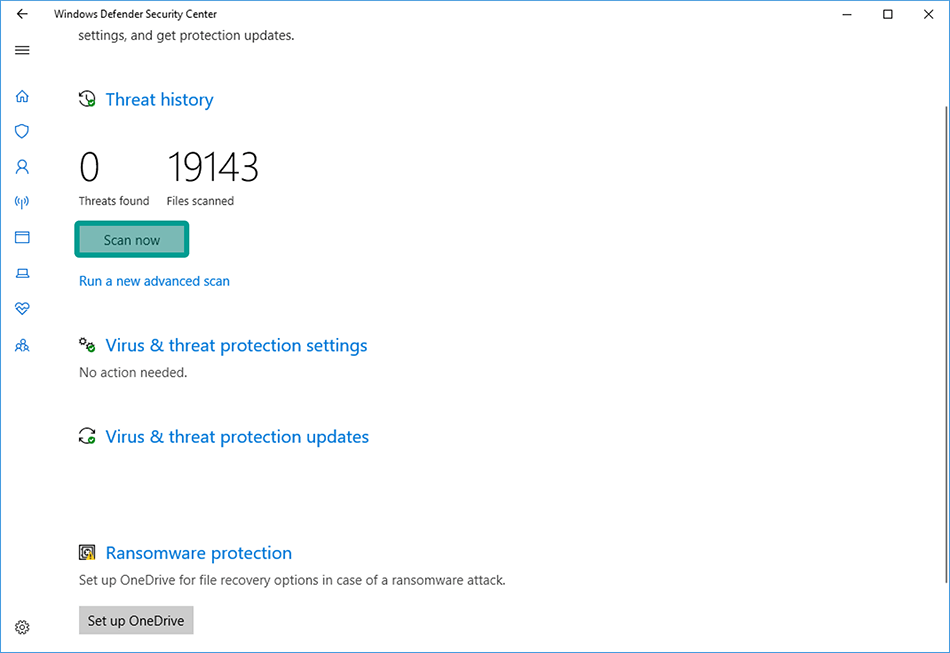Screen dimensions: 950x653
Task: Click the Windows Defender Security Center title
Action: tap(135, 14)
